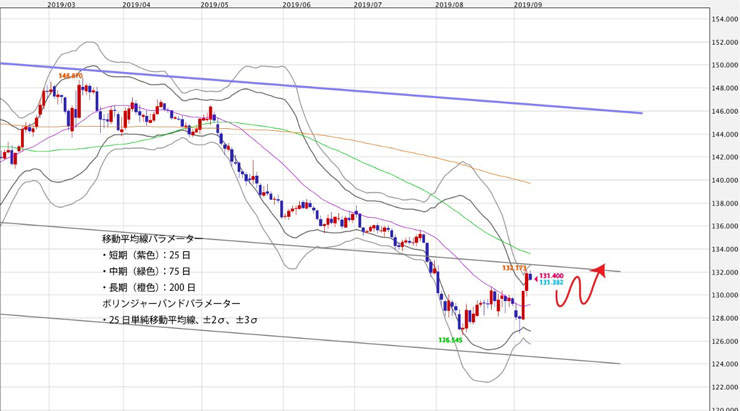740x411 pixels.
Task: Click the 130.000 price axis label
Action: pyautogui.click(x=724, y=295)
